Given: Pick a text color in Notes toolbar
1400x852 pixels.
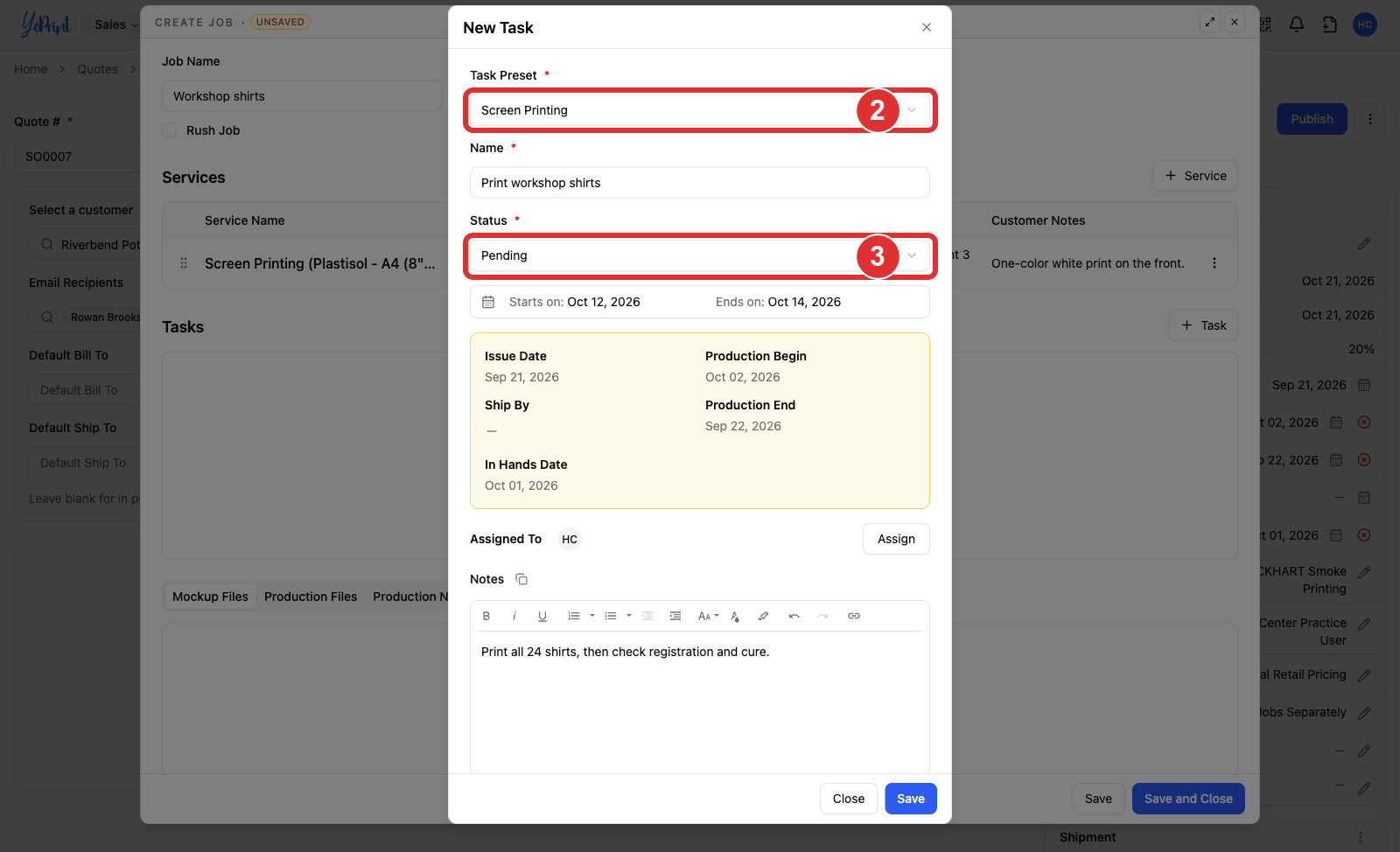Looking at the screenshot, I should pyautogui.click(x=735, y=616).
